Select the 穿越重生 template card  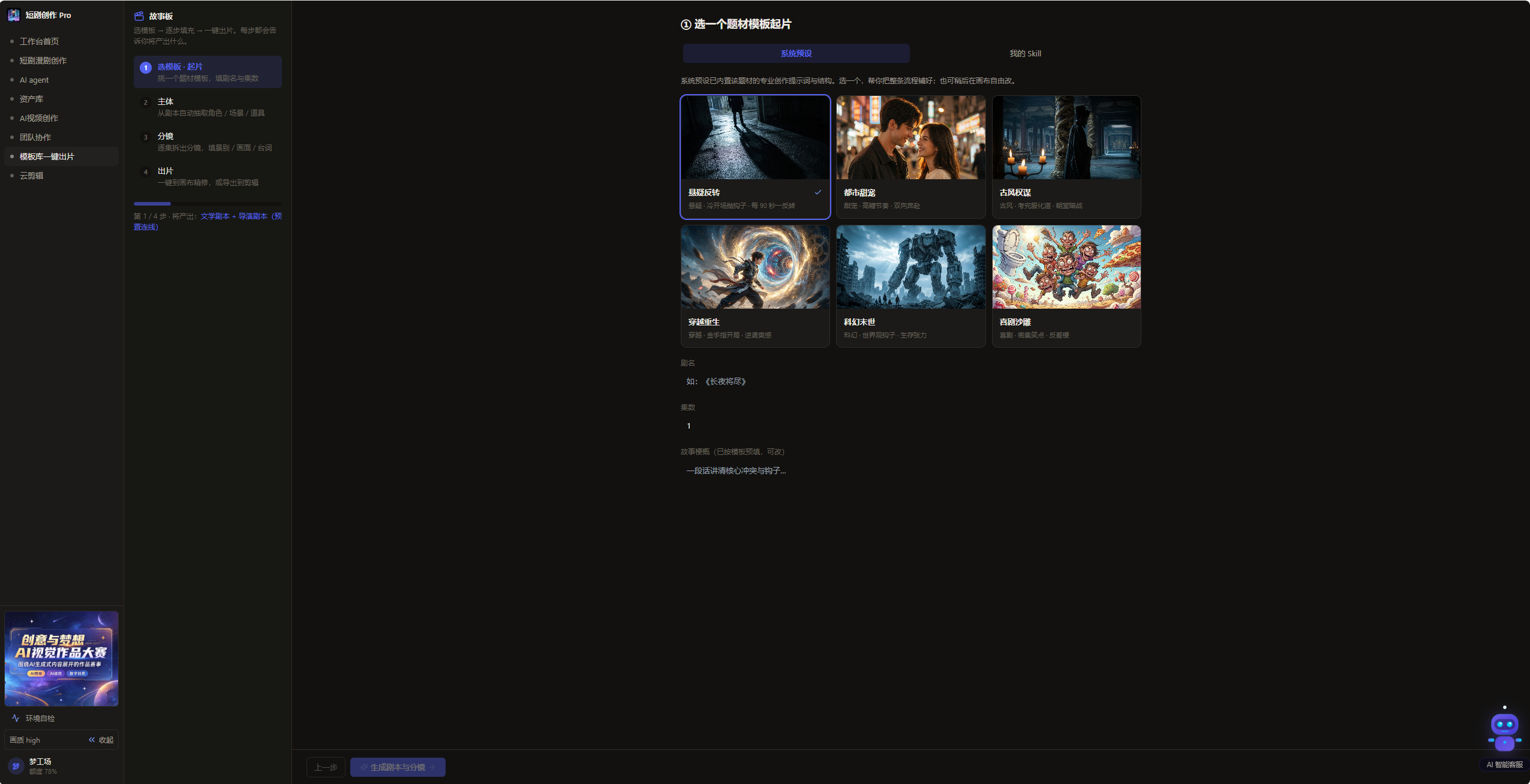755,286
